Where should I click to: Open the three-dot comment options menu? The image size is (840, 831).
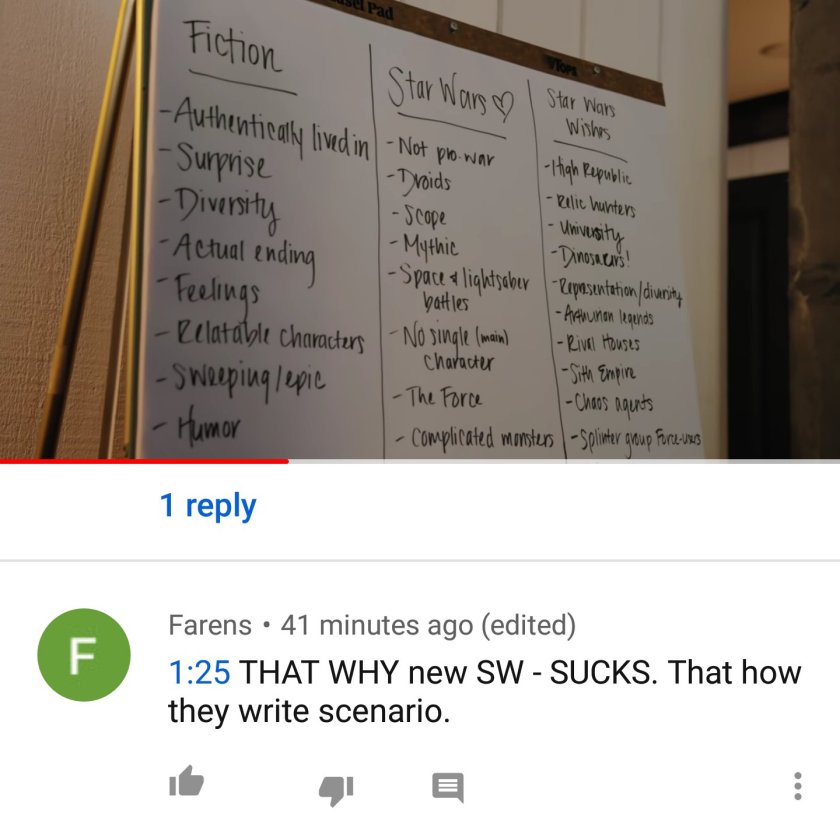tap(798, 786)
